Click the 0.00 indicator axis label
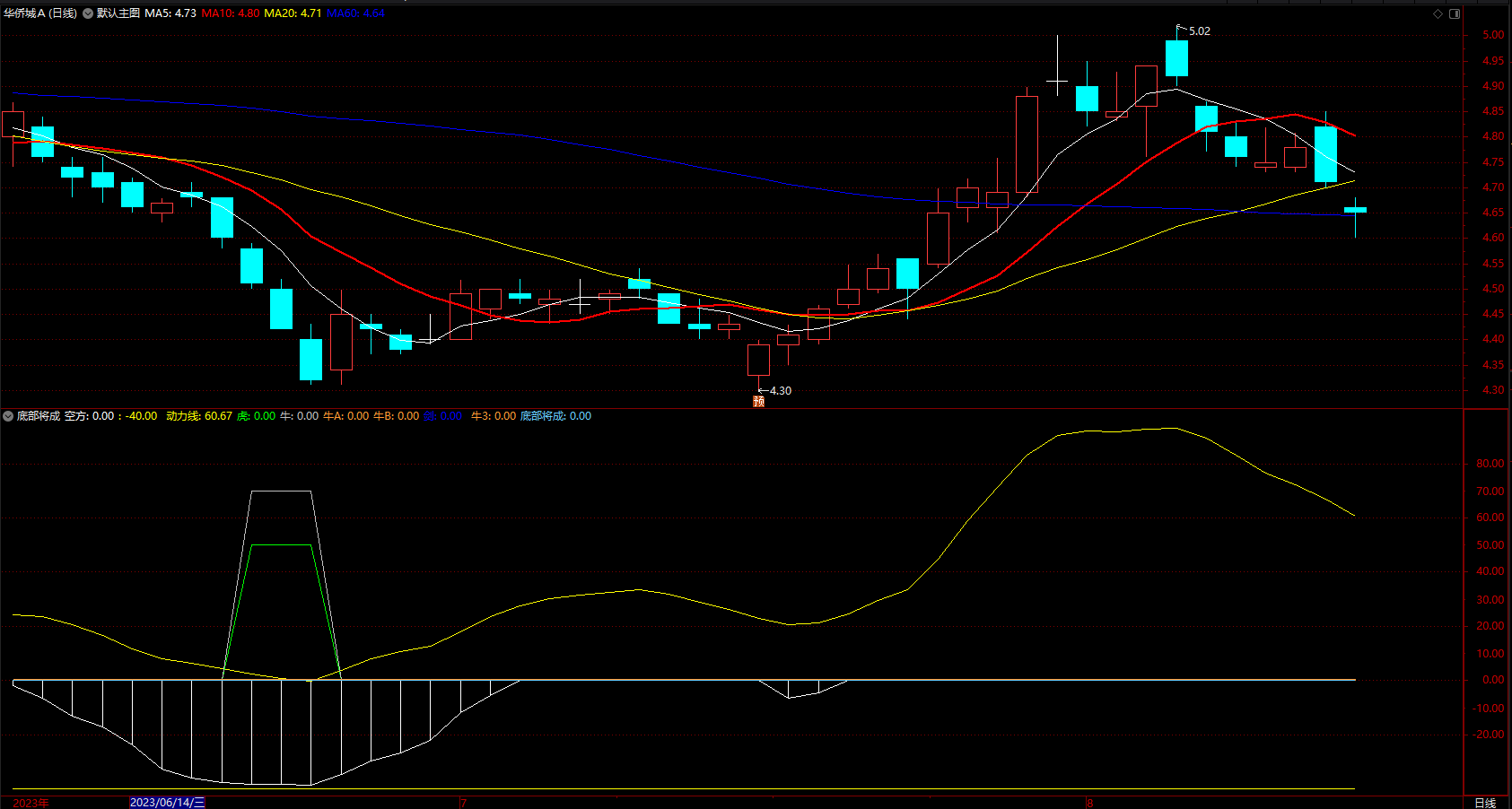Screen dimensions: 1512x809 1493,680
